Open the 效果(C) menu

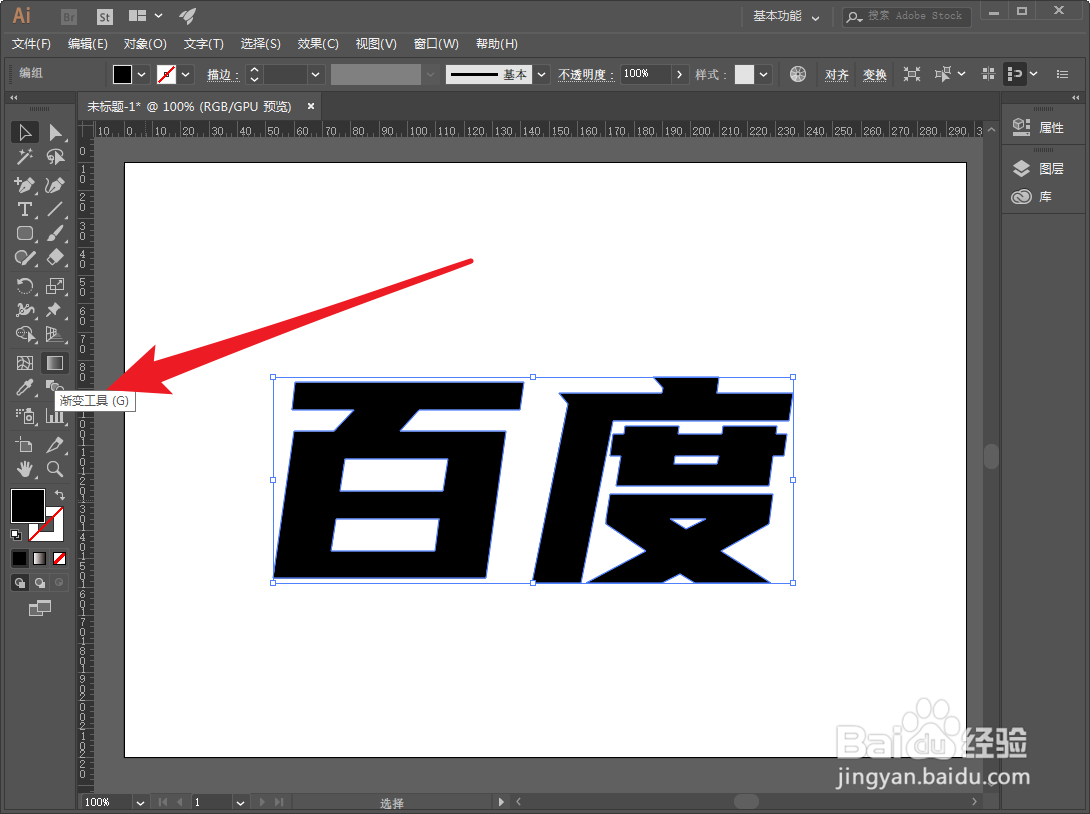pyautogui.click(x=318, y=44)
